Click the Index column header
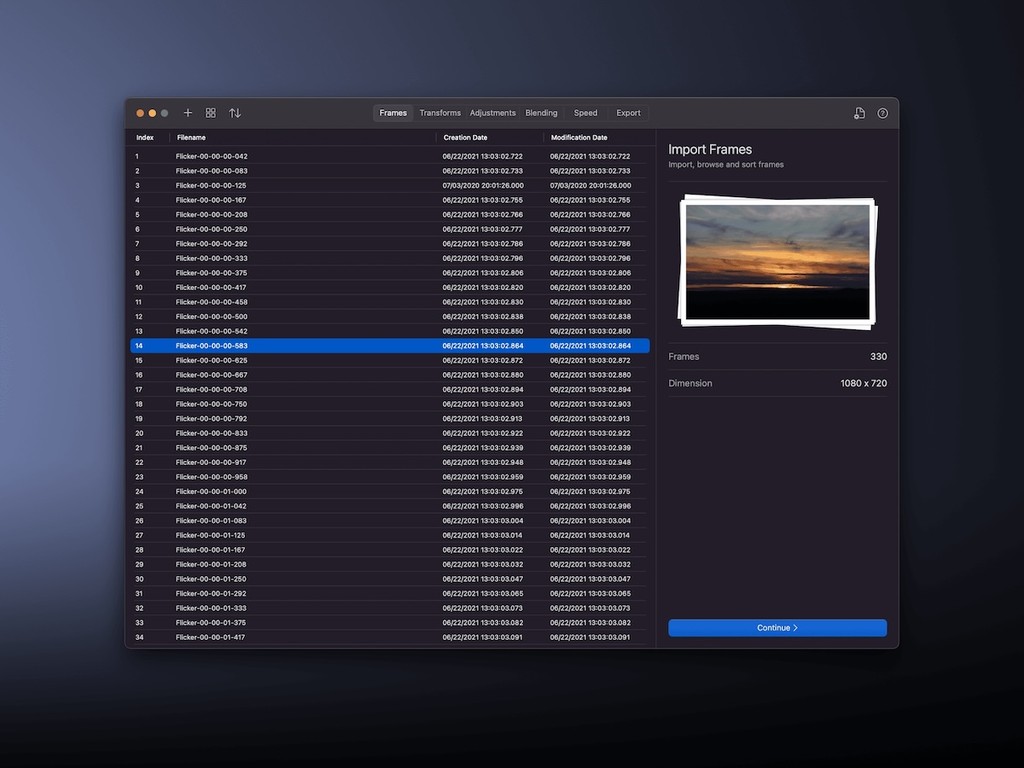 tap(145, 138)
